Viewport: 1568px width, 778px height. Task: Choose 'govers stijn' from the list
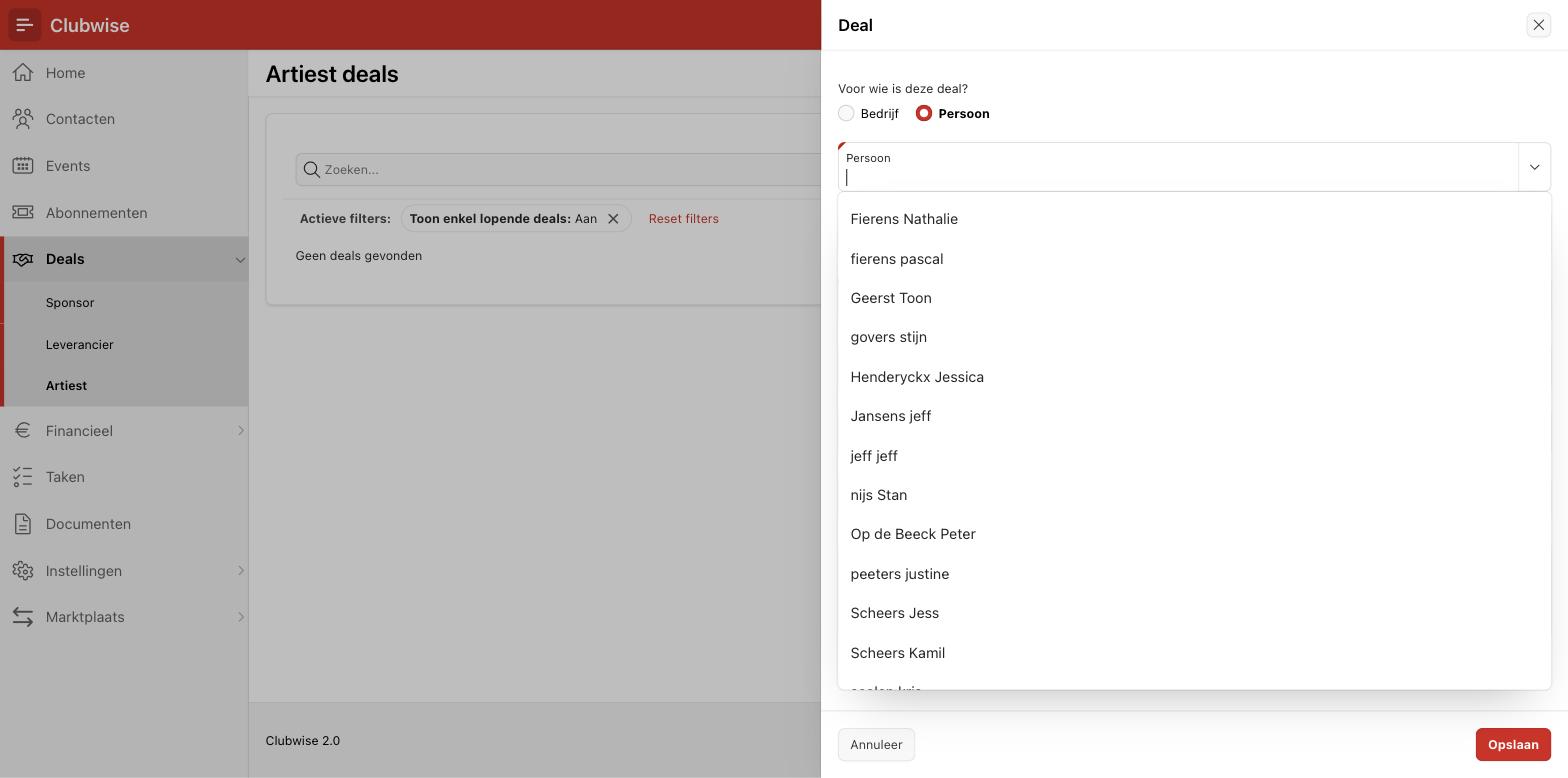(1194, 337)
